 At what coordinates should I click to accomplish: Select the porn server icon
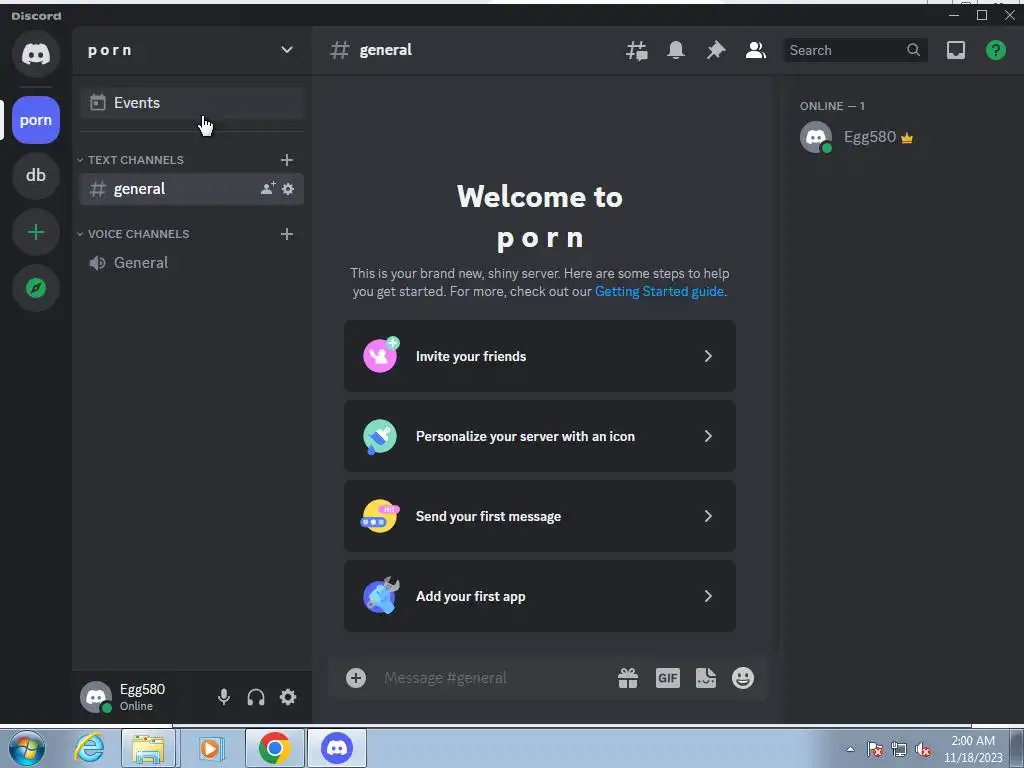36,120
